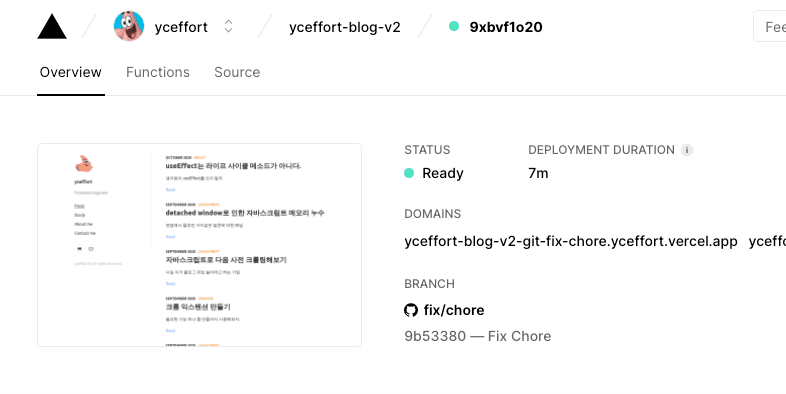Switch to the Functions tab
This screenshot has width=786, height=394.
coord(158,72)
